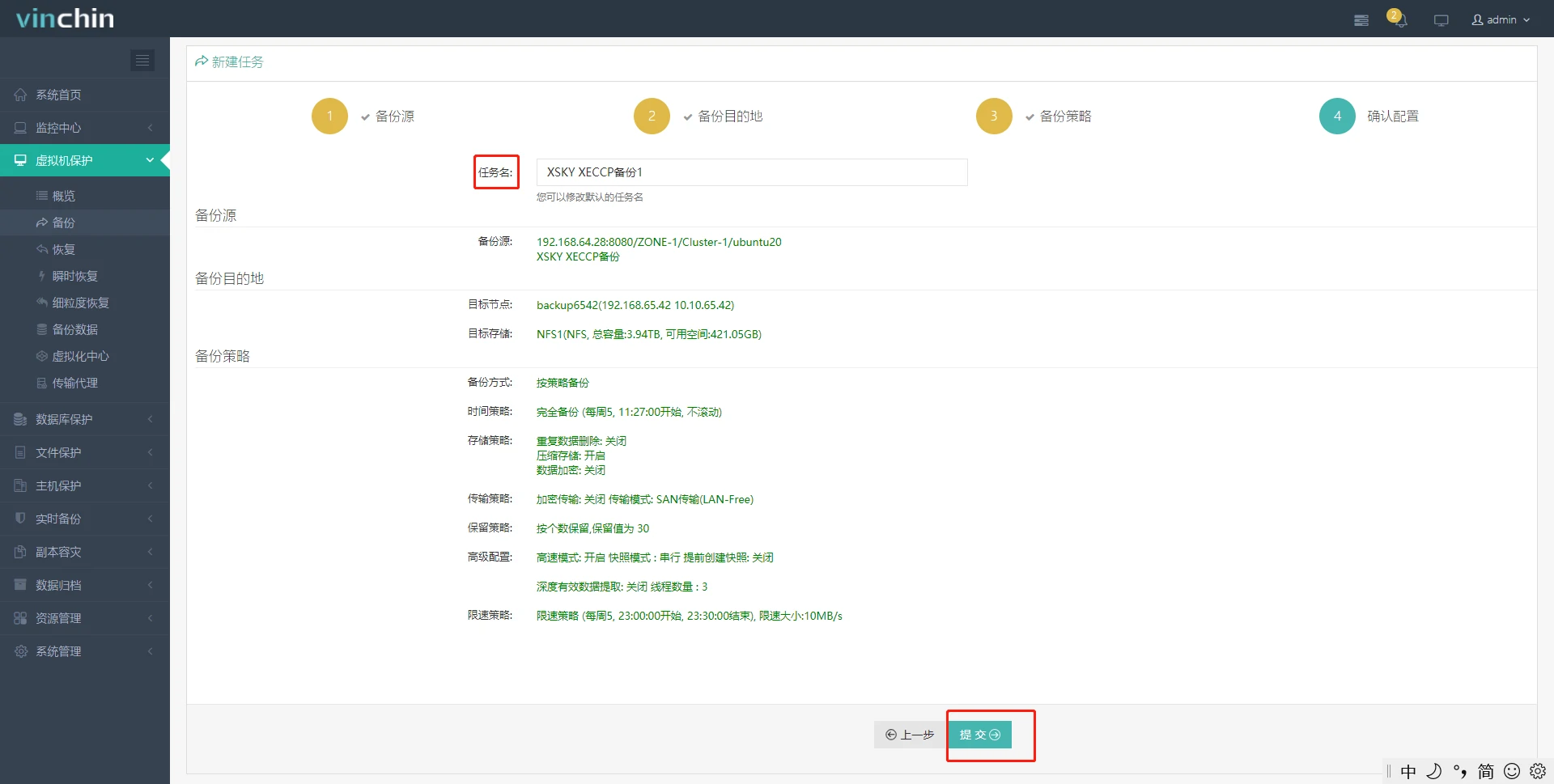Click target storage NFS1 text

(x=649, y=334)
